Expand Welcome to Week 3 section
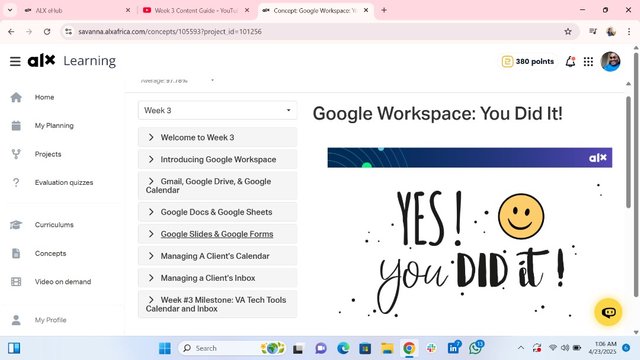640x360 pixels. [x=218, y=137]
